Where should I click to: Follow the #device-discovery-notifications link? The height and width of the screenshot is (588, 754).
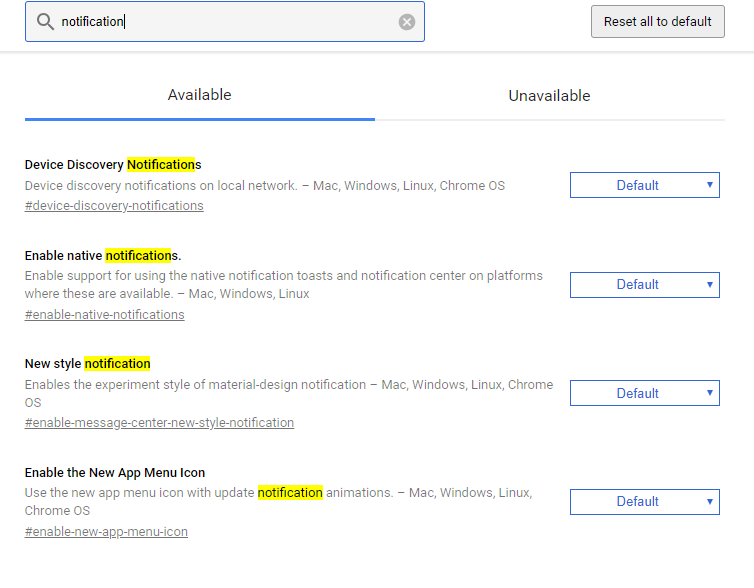(x=114, y=206)
